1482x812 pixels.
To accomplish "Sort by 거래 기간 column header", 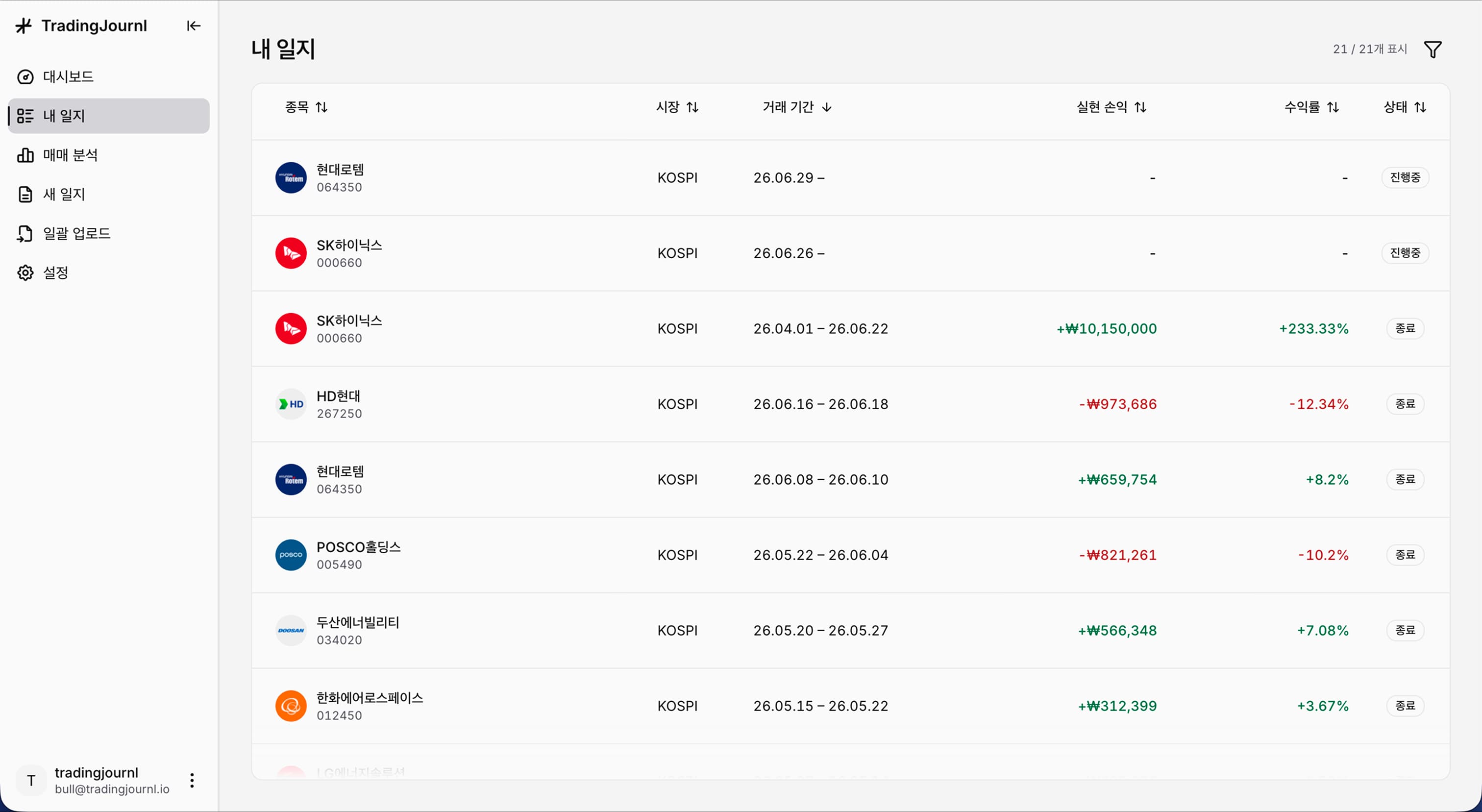I will pyautogui.click(x=797, y=107).
